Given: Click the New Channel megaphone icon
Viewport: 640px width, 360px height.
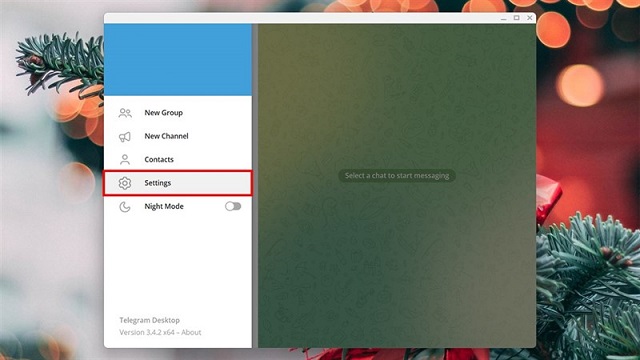Looking at the screenshot, I should click(x=125, y=136).
